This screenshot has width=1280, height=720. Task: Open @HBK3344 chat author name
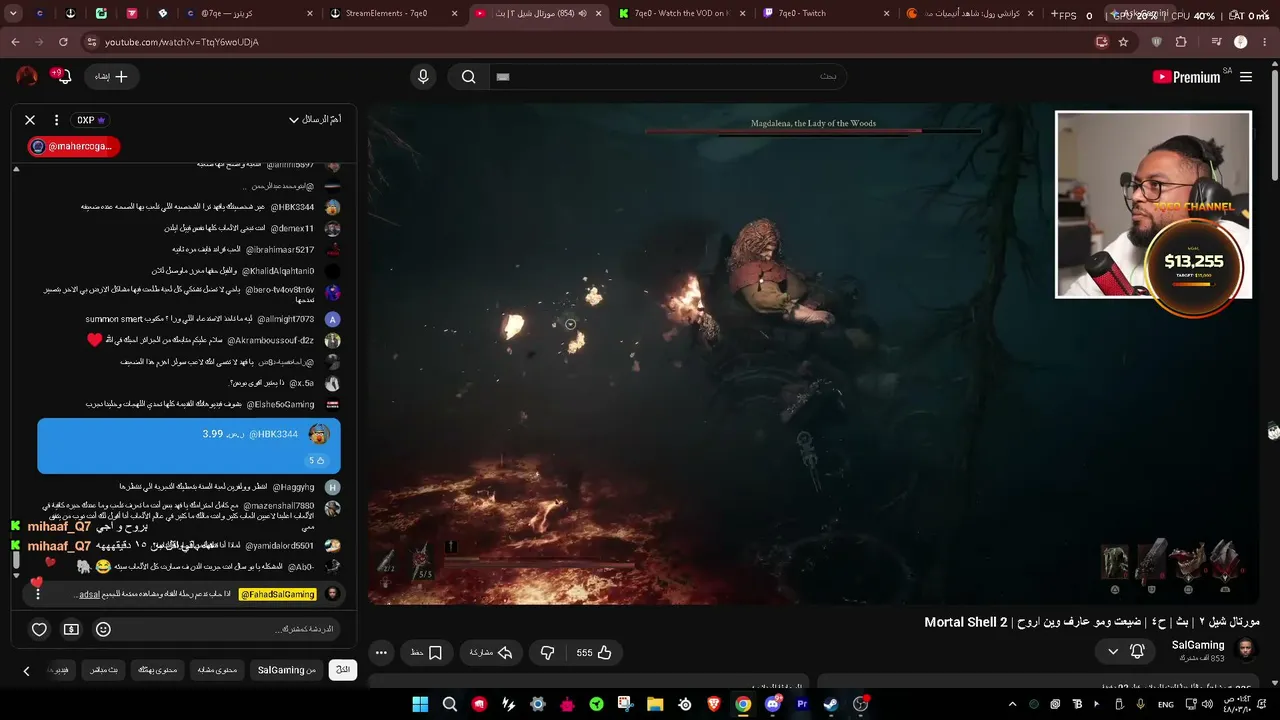point(294,207)
